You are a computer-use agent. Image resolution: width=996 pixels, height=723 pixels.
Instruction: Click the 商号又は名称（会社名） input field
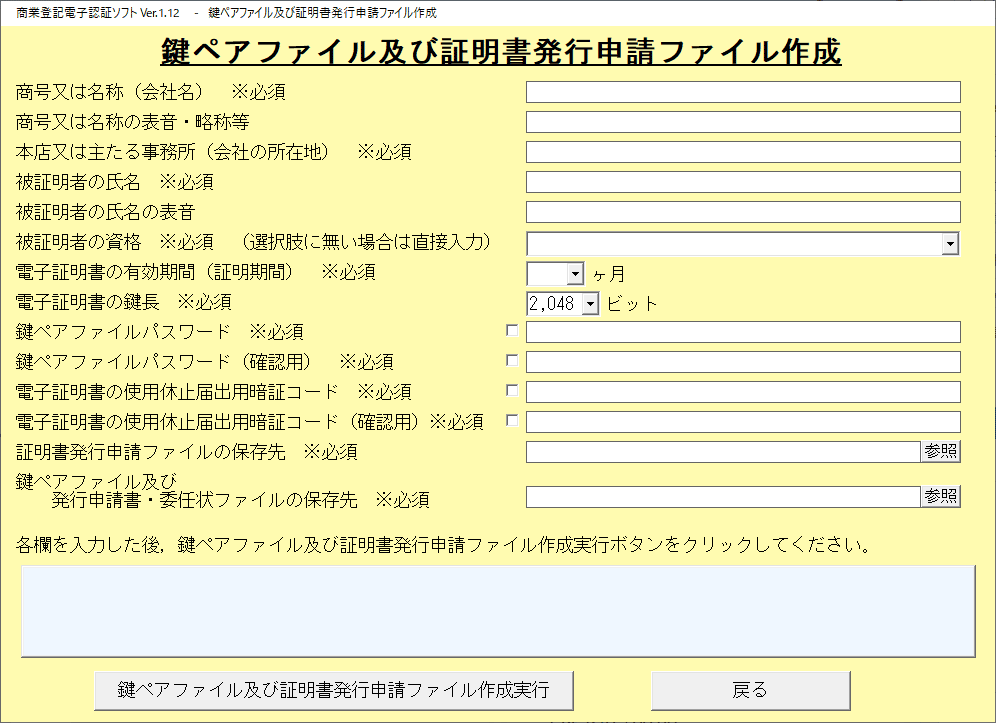pos(742,92)
